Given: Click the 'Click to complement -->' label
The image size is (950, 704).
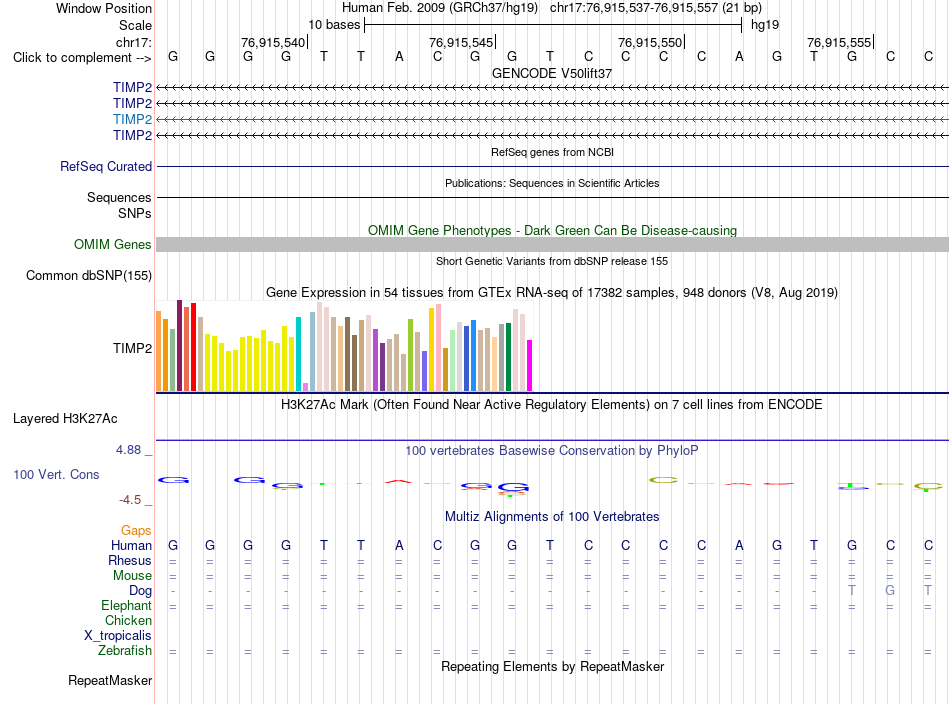Looking at the screenshot, I should tap(82, 58).
